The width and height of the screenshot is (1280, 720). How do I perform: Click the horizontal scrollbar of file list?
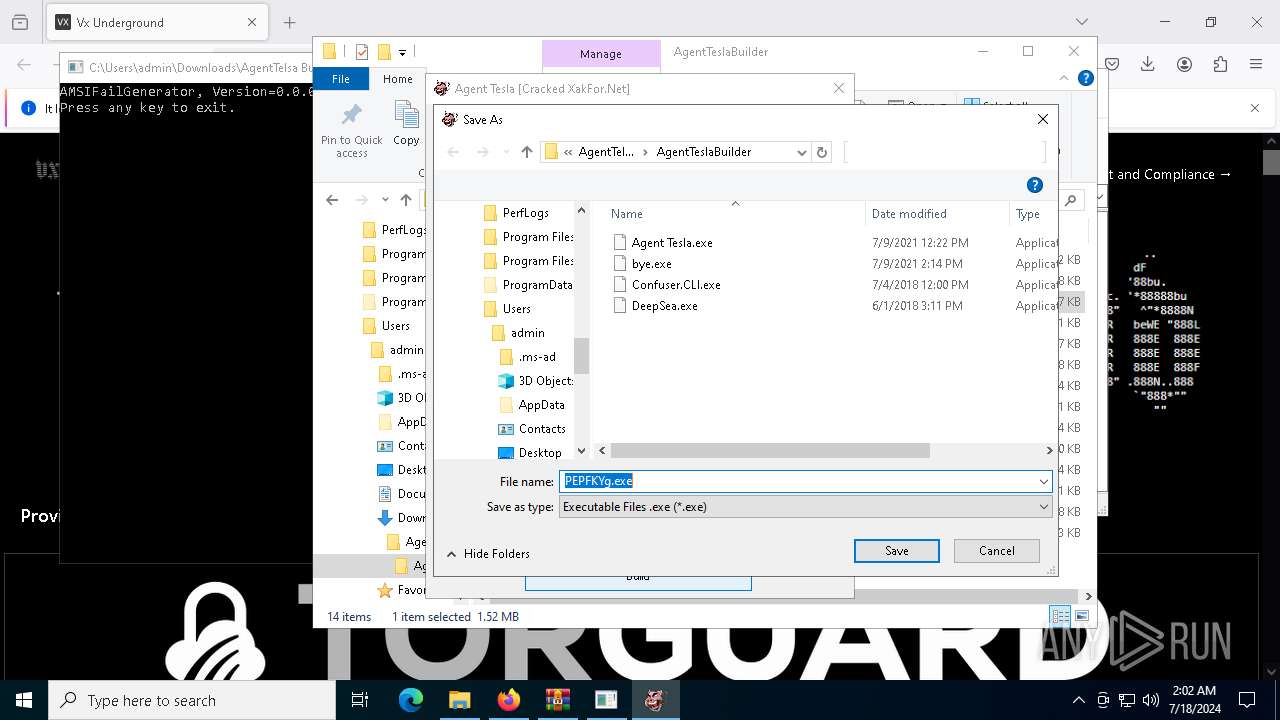pyautogui.click(x=770, y=451)
